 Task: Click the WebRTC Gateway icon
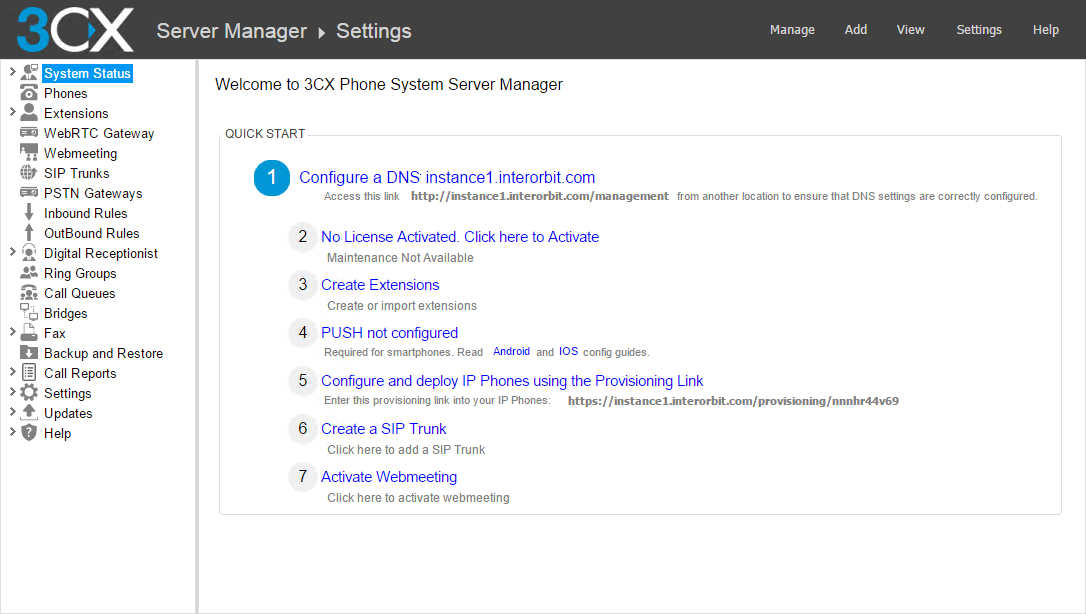click(29, 133)
